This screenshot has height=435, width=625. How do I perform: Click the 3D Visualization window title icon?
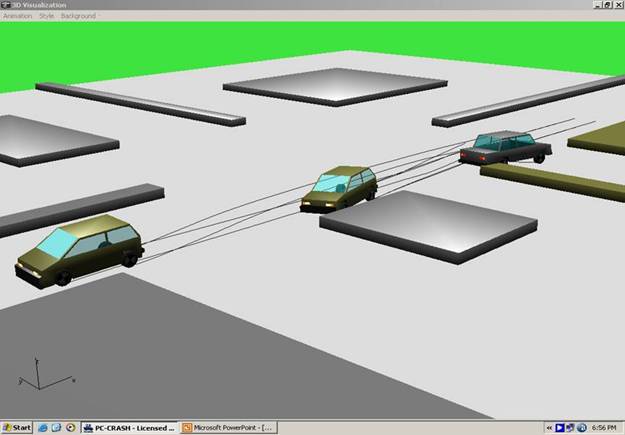click(6, 5)
